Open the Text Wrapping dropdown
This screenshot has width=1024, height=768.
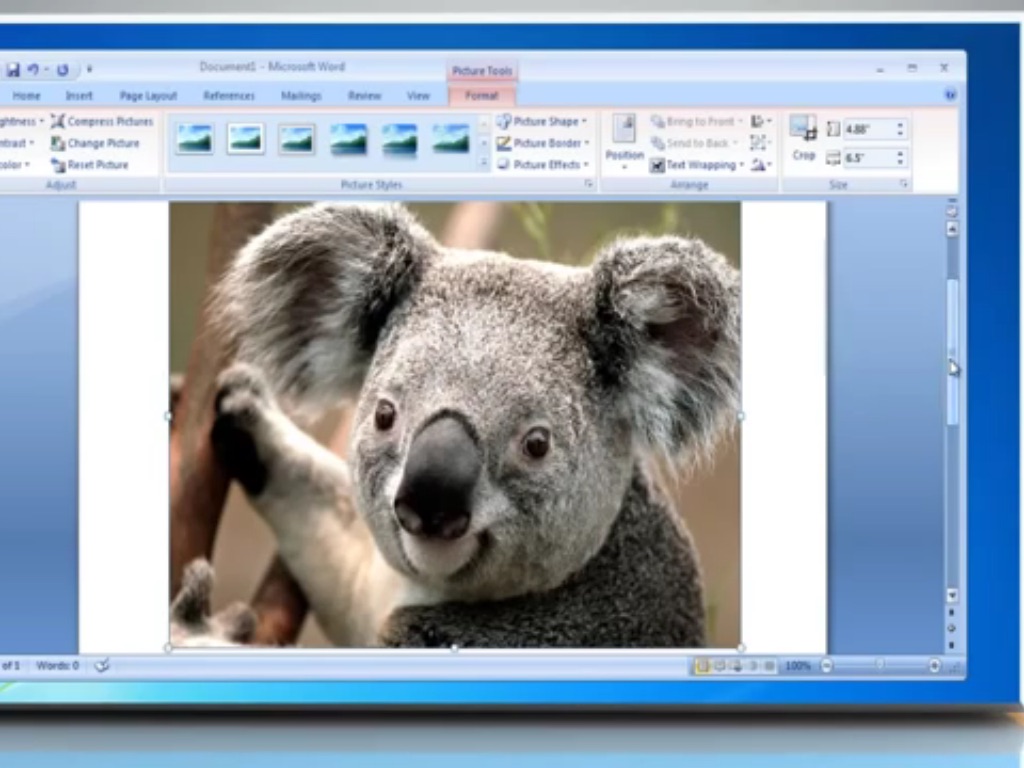point(698,165)
